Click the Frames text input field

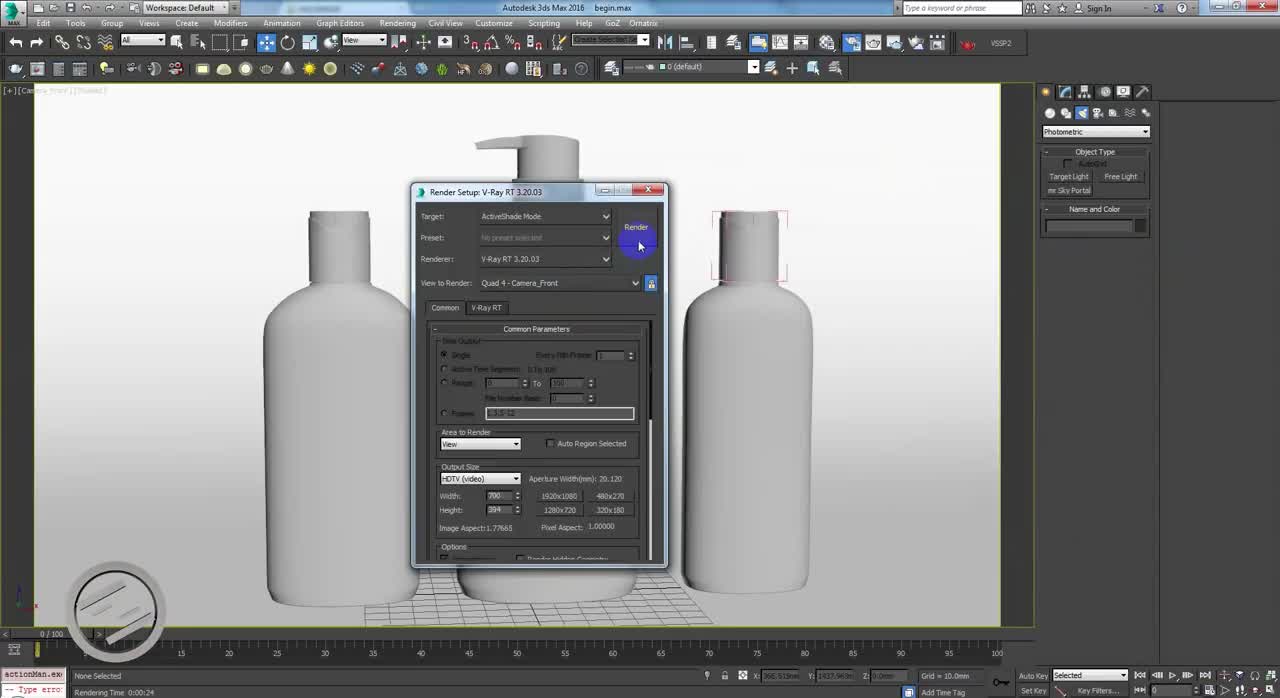(559, 413)
